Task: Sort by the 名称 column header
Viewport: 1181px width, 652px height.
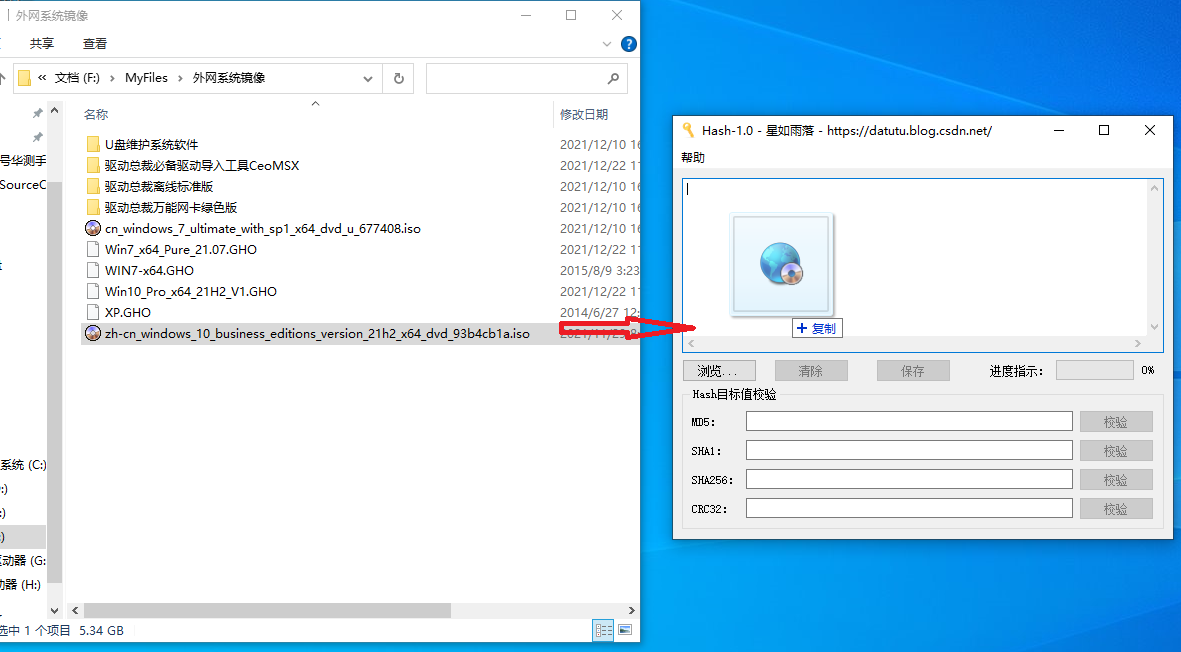Action: 96,114
